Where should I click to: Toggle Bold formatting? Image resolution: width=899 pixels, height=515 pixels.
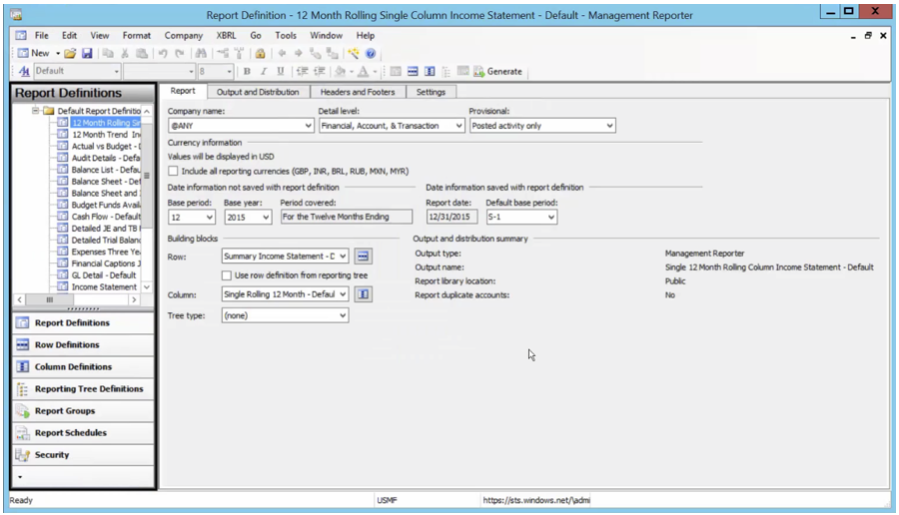click(x=247, y=71)
